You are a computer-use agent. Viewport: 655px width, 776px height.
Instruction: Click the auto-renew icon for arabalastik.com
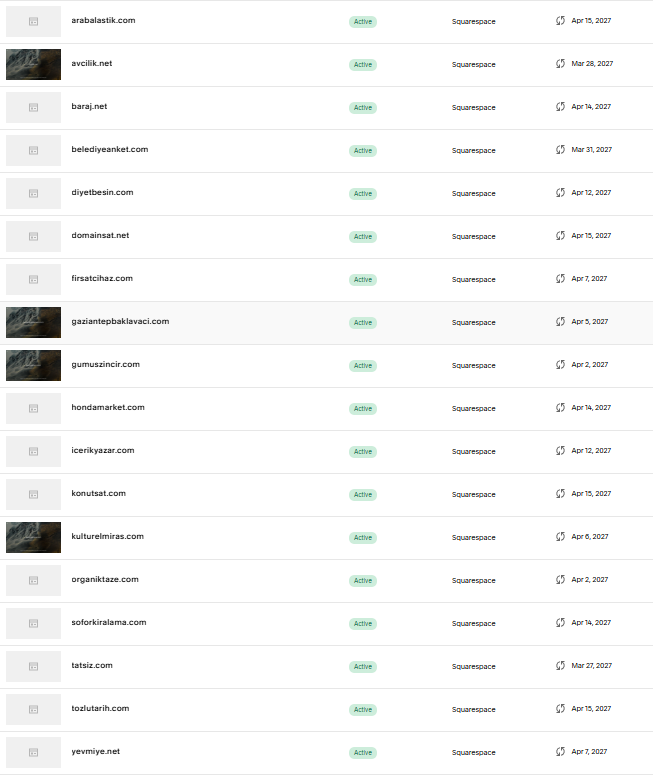click(x=560, y=21)
